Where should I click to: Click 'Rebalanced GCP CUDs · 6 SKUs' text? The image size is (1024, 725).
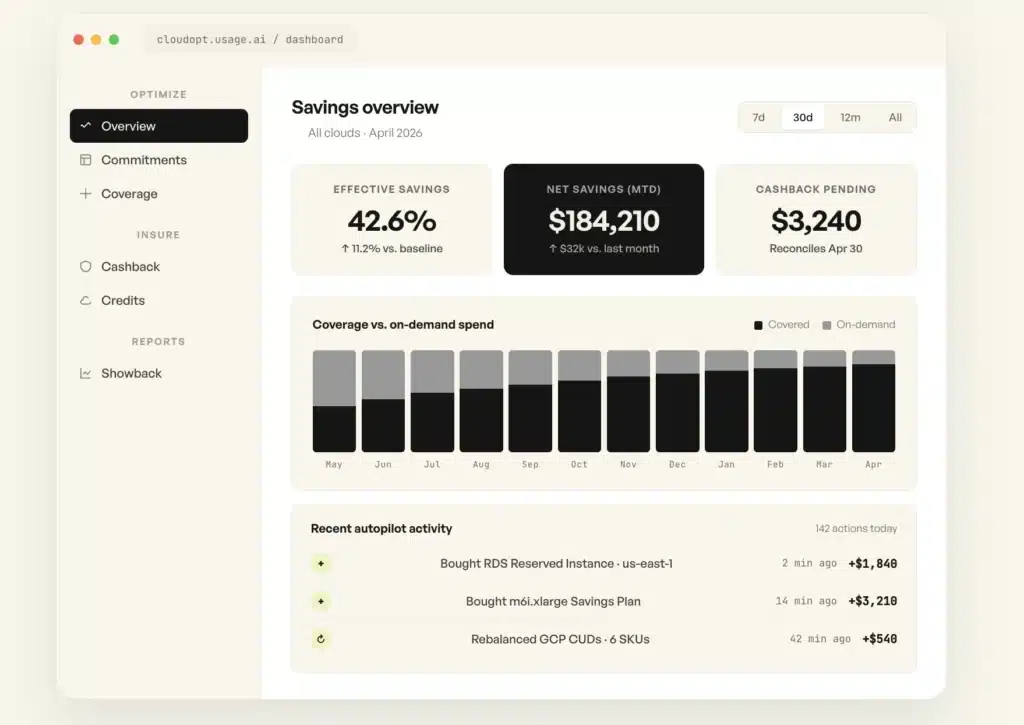560,639
